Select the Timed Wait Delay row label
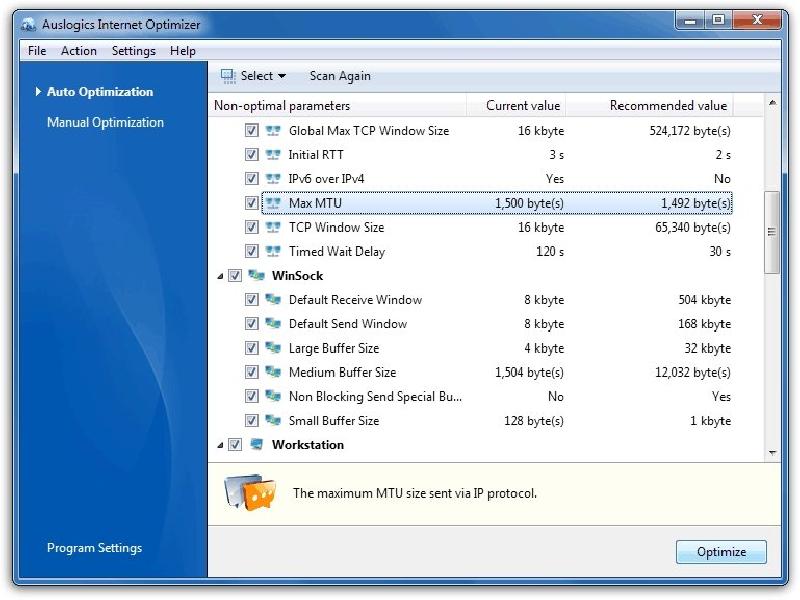This screenshot has height=600, width=800. pos(337,251)
